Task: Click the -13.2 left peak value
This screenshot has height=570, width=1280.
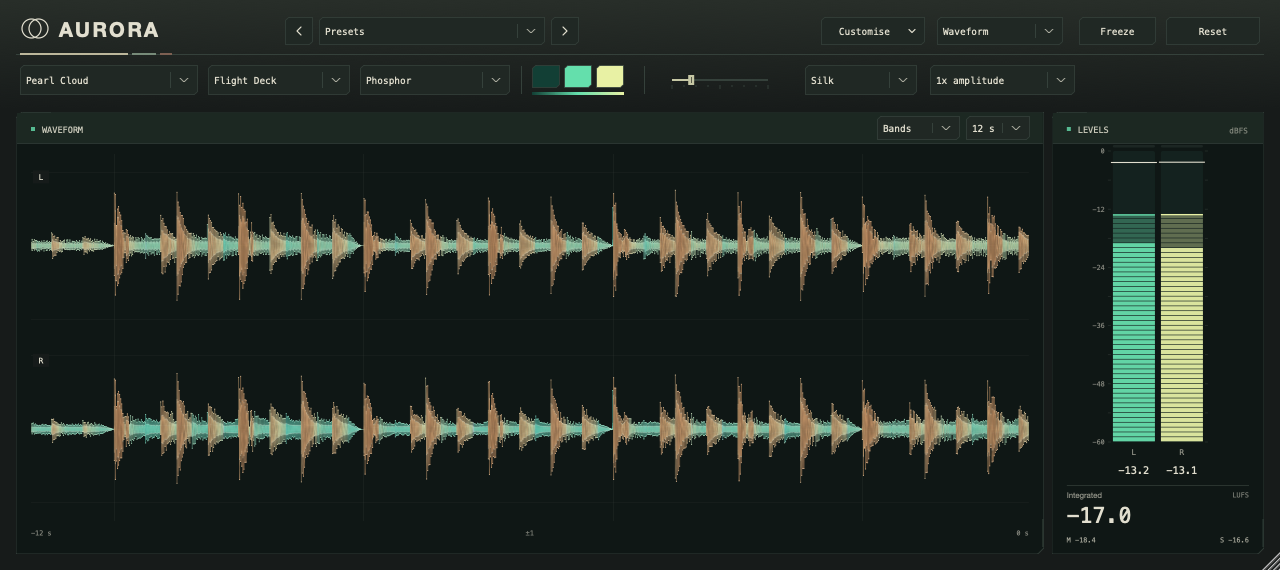Action: (1133, 470)
